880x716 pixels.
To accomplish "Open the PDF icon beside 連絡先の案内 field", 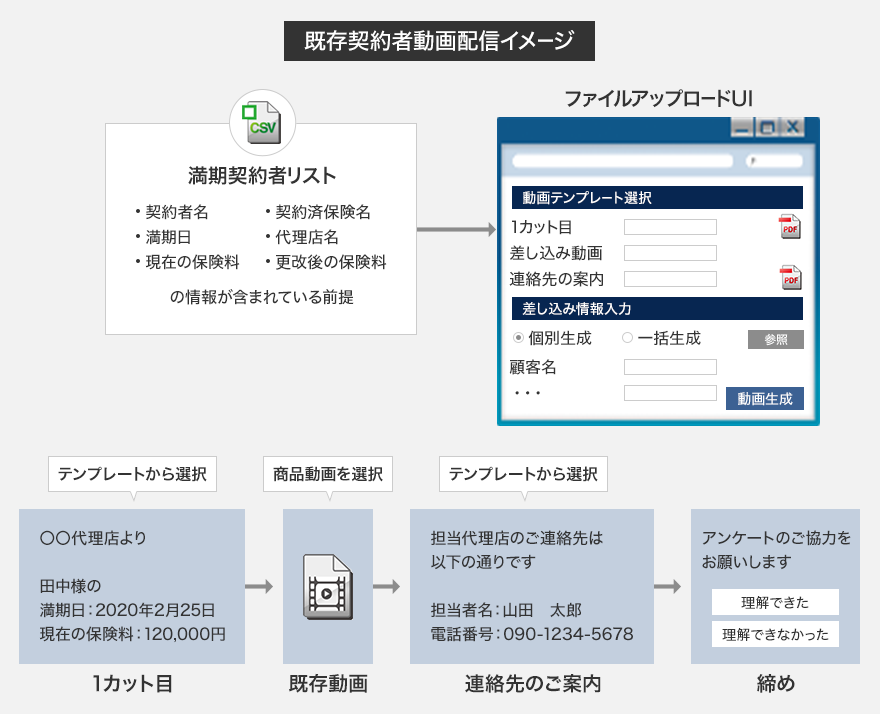I will pos(789,276).
